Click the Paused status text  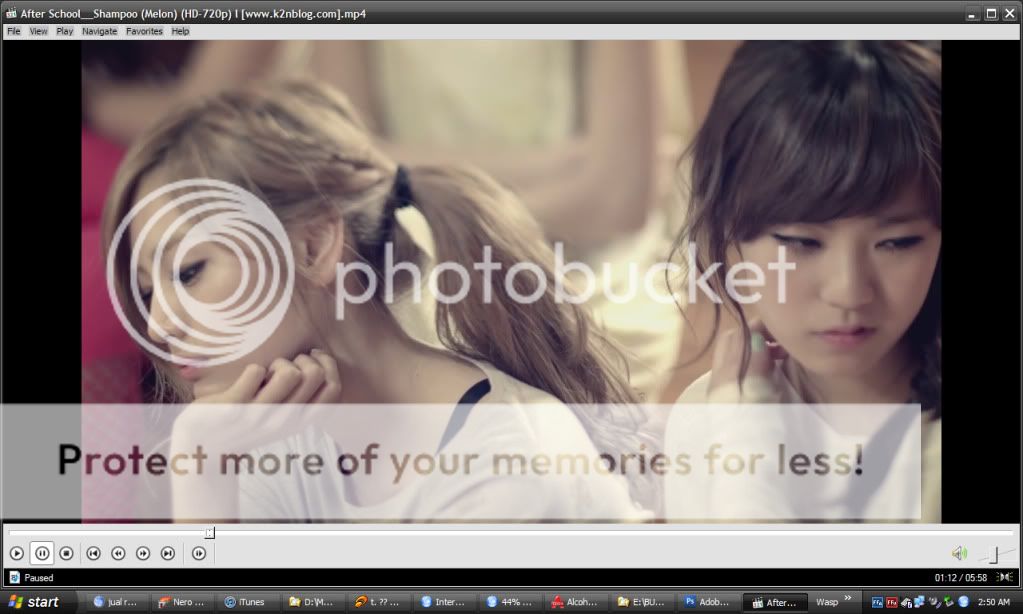click(38, 577)
